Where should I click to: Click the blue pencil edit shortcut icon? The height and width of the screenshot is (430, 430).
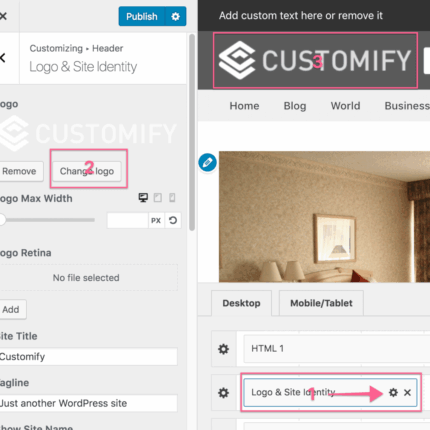(x=207, y=163)
